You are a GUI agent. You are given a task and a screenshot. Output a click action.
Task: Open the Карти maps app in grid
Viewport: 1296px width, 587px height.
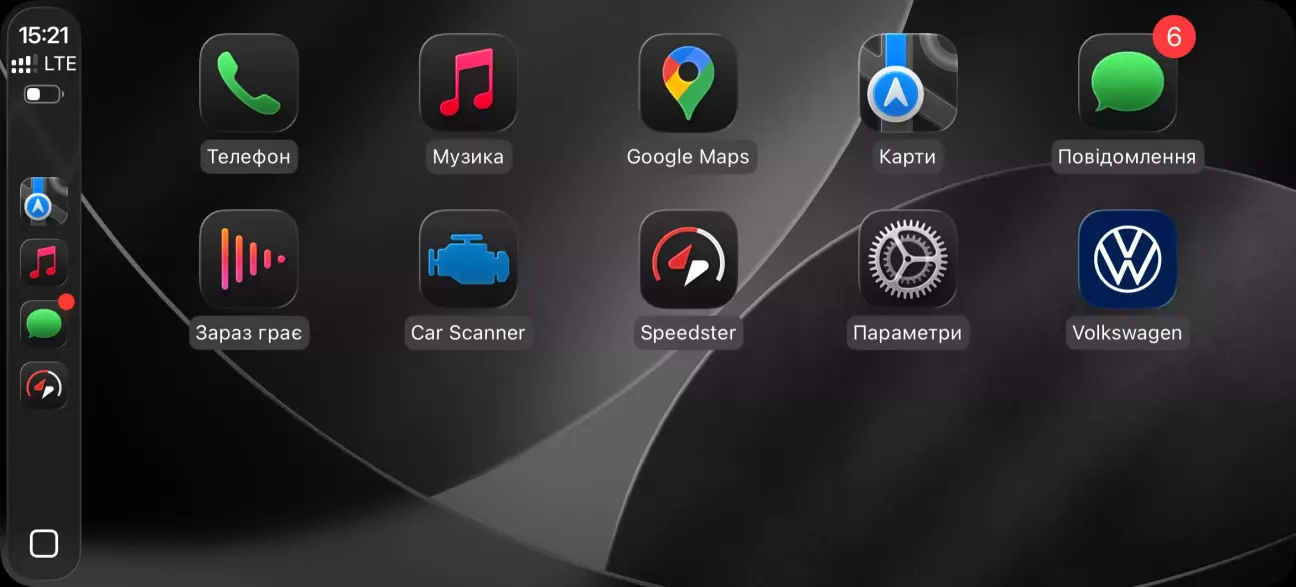(908, 83)
